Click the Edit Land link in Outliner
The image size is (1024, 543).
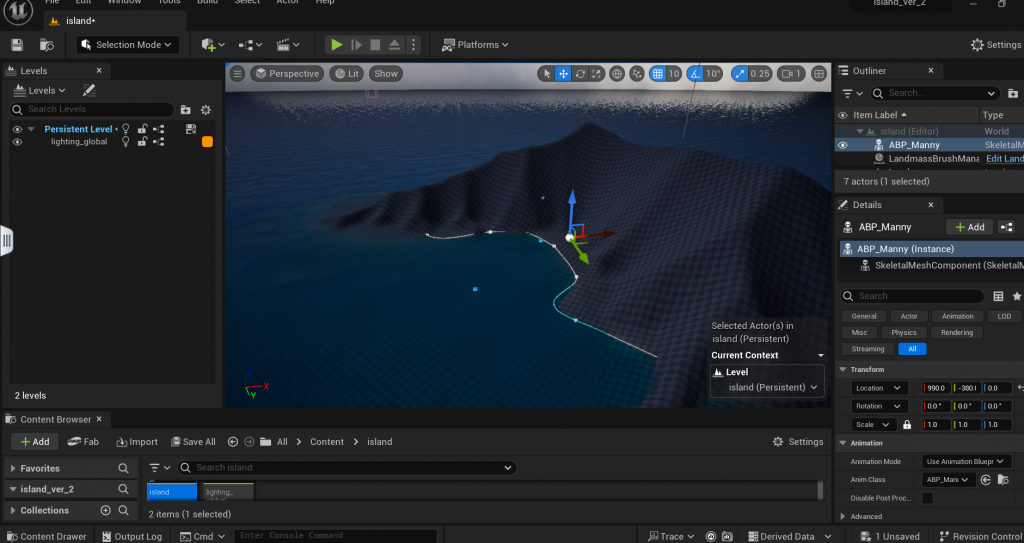[1004, 159]
